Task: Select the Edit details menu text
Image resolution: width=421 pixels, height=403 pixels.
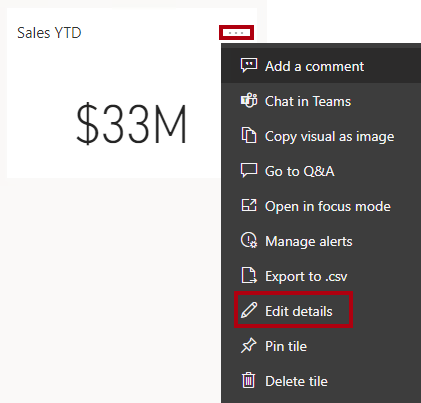Action: [299, 311]
